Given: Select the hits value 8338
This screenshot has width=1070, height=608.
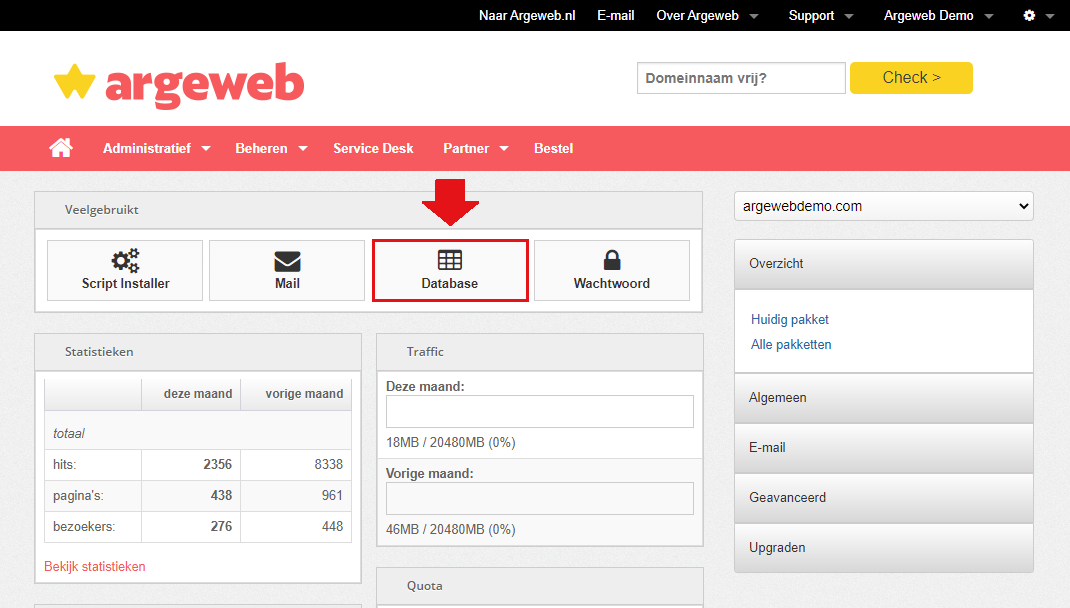Looking at the screenshot, I should 328,464.
